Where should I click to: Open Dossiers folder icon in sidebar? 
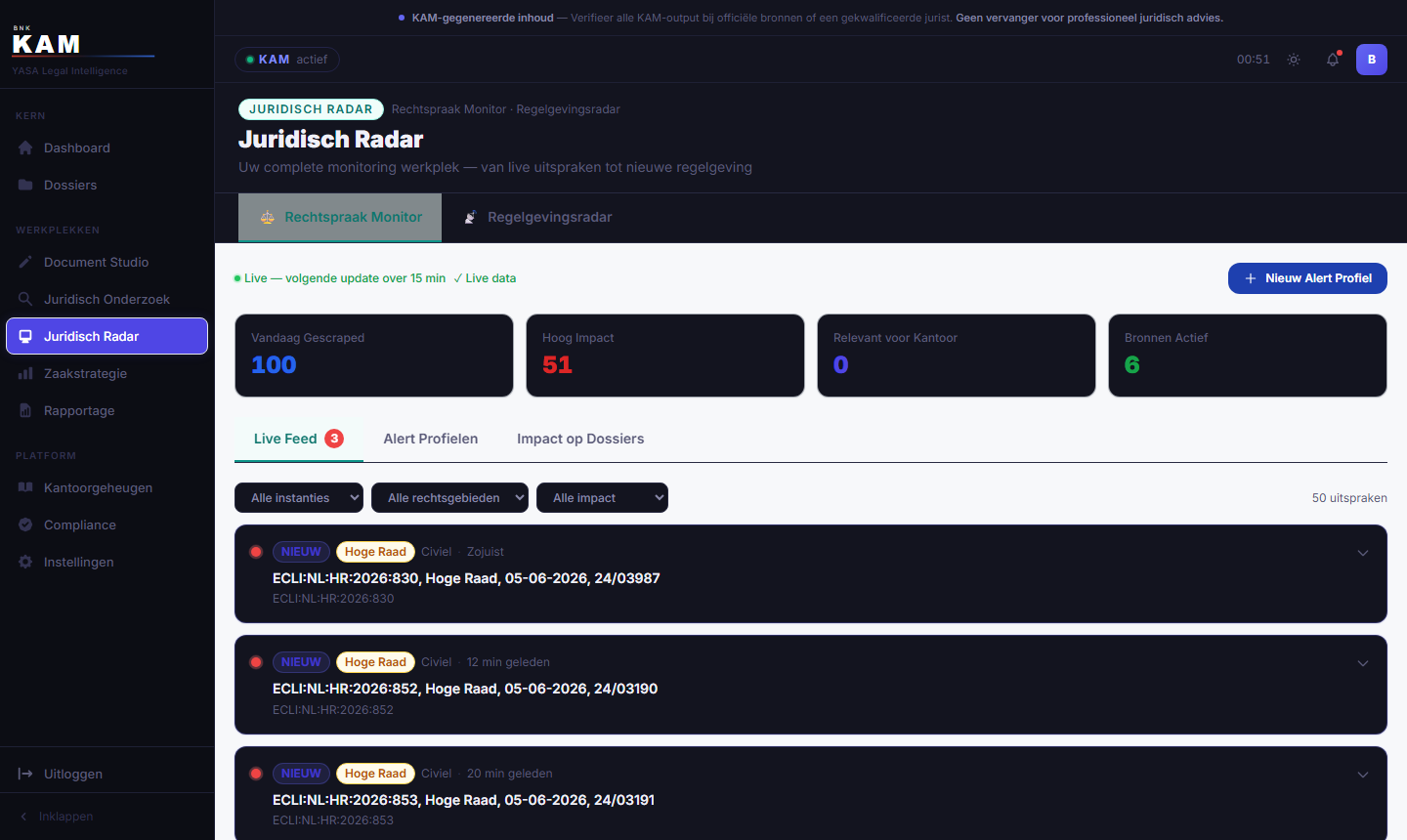click(25, 185)
